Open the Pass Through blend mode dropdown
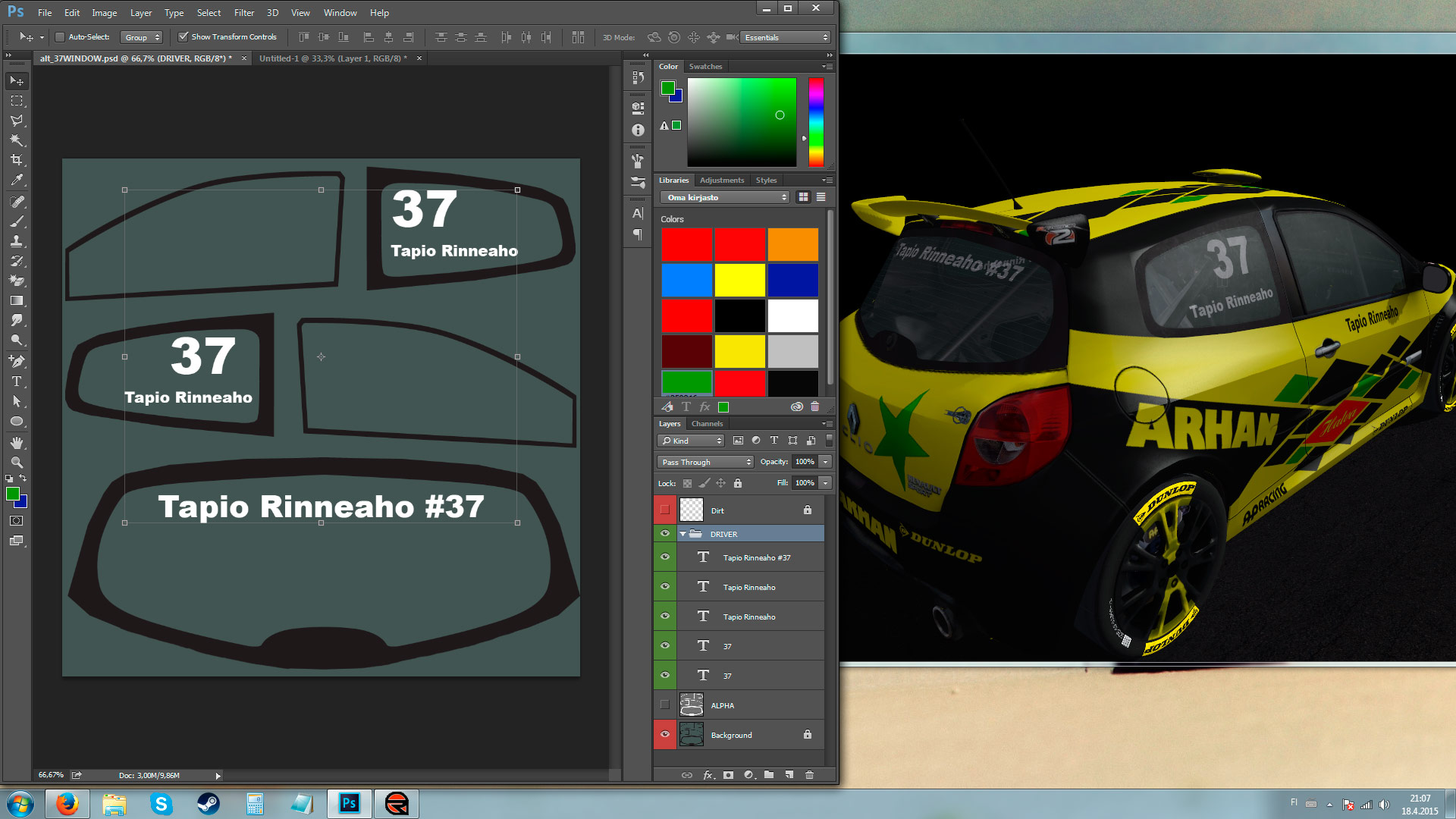1456x819 pixels. (705, 462)
